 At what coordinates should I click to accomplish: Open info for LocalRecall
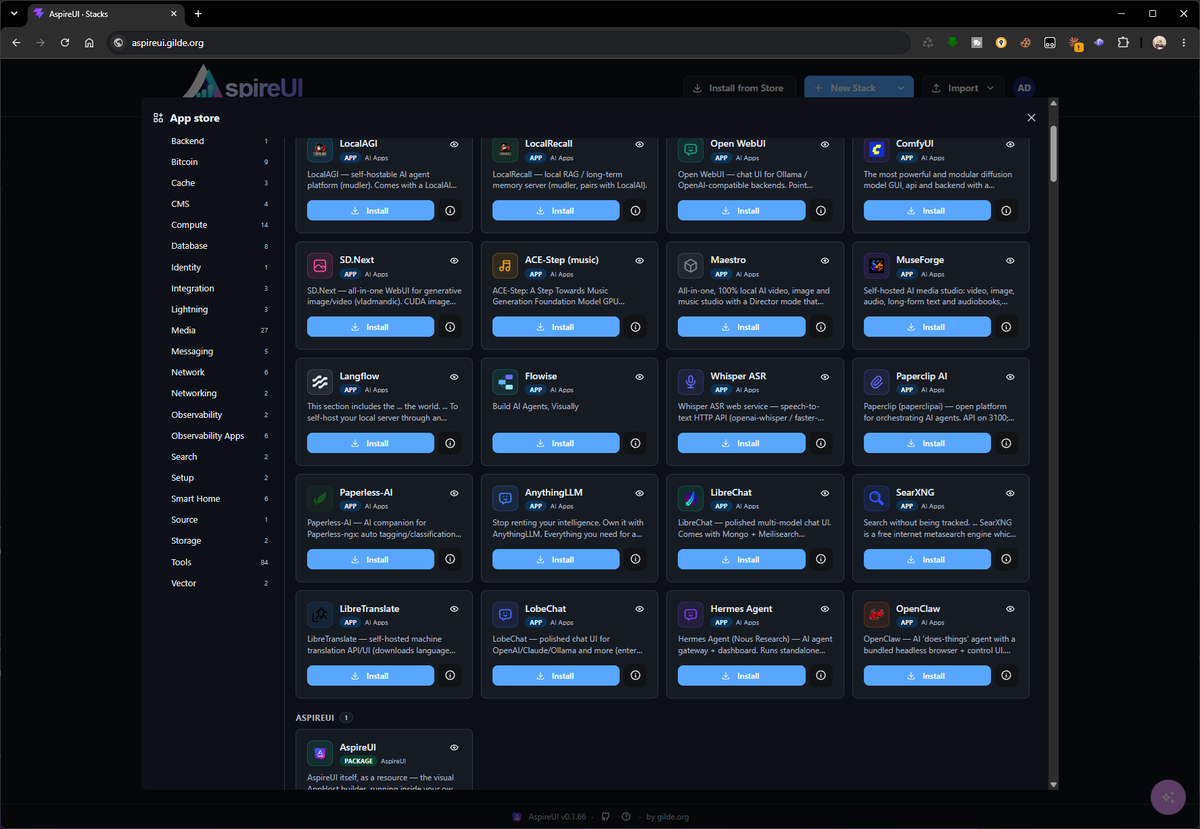635,211
